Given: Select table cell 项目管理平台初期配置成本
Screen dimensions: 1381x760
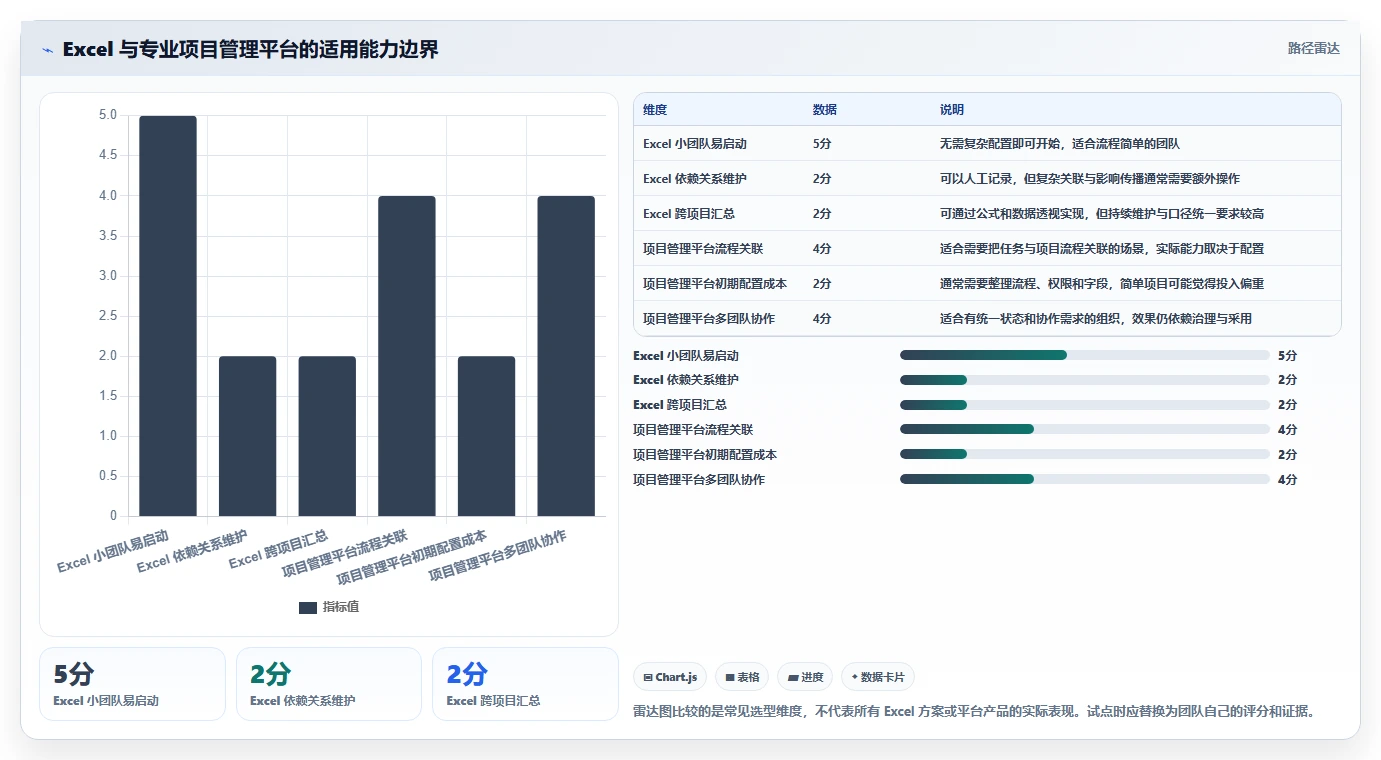Looking at the screenshot, I should click(715, 284).
